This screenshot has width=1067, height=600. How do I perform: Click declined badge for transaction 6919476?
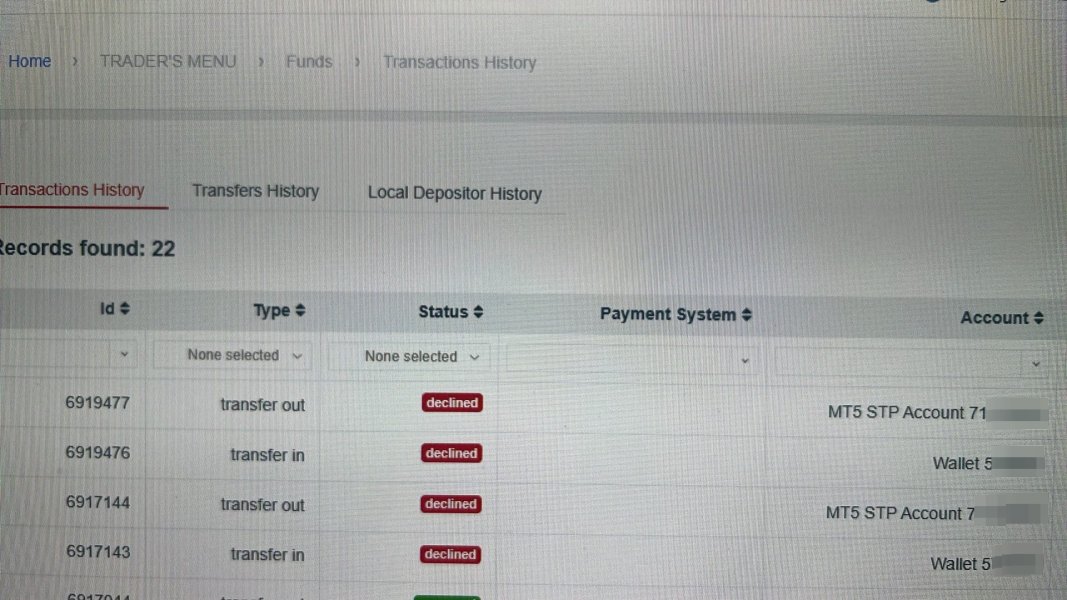(x=451, y=453)
